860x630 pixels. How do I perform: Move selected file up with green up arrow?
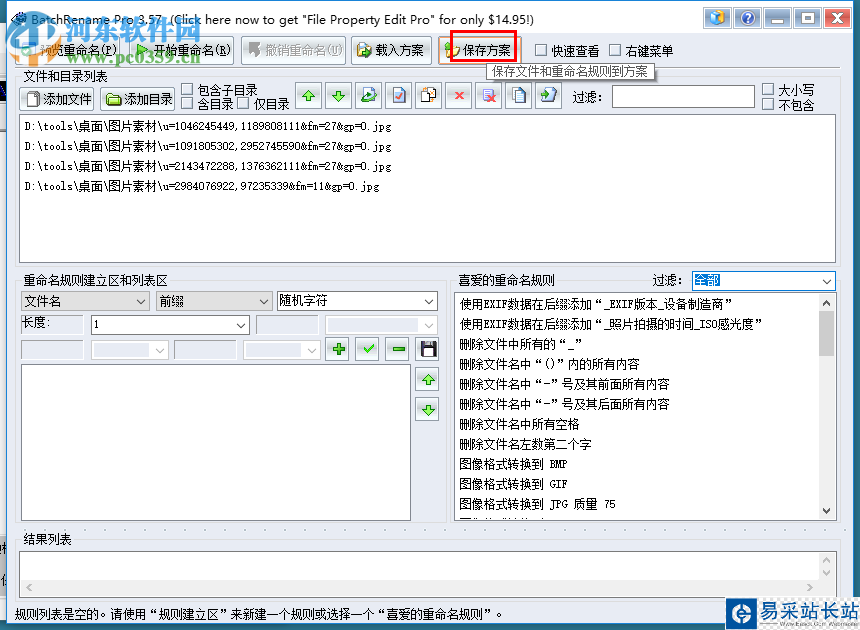(x=309, y=96)
